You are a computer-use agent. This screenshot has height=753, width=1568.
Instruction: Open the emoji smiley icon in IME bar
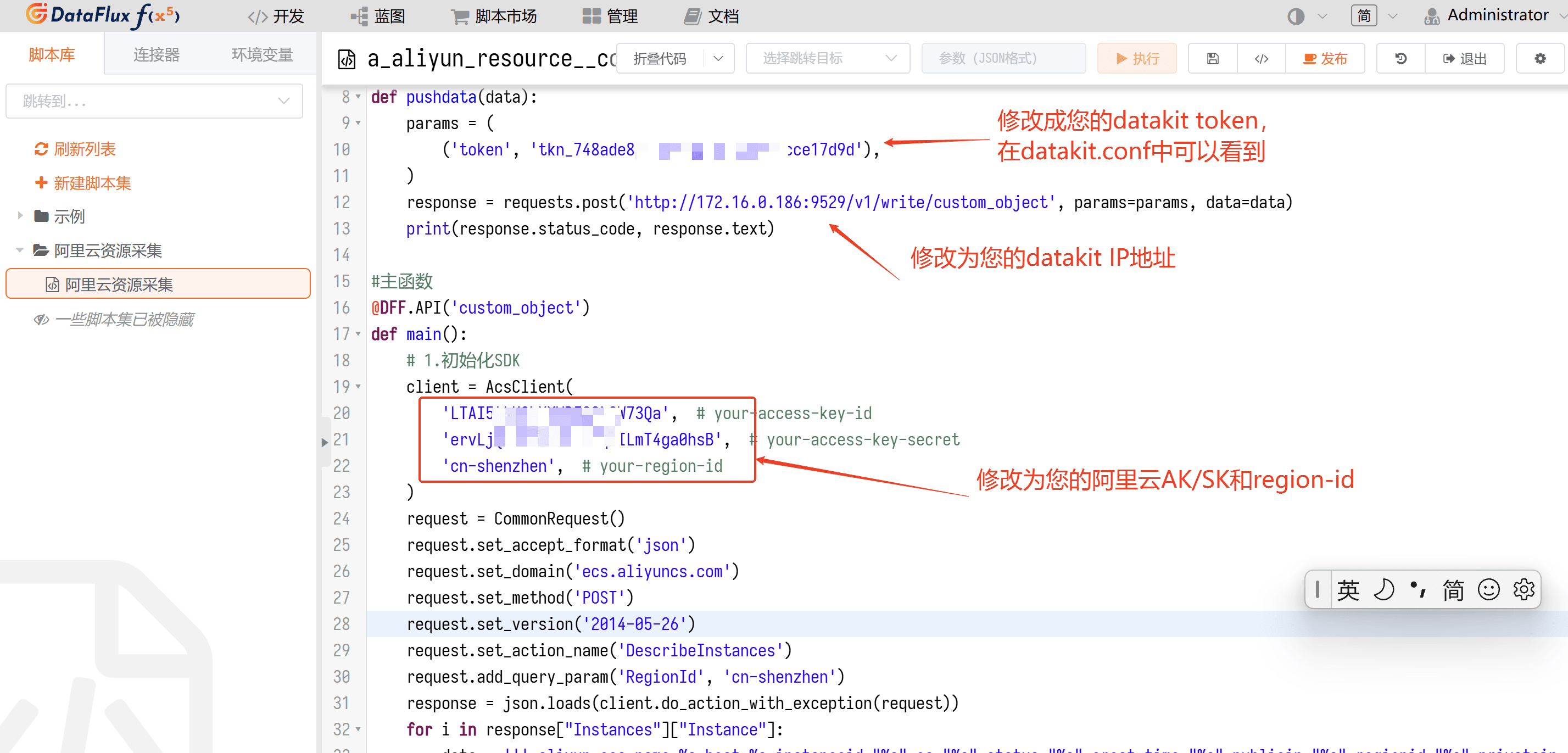tap(1488, 589)
